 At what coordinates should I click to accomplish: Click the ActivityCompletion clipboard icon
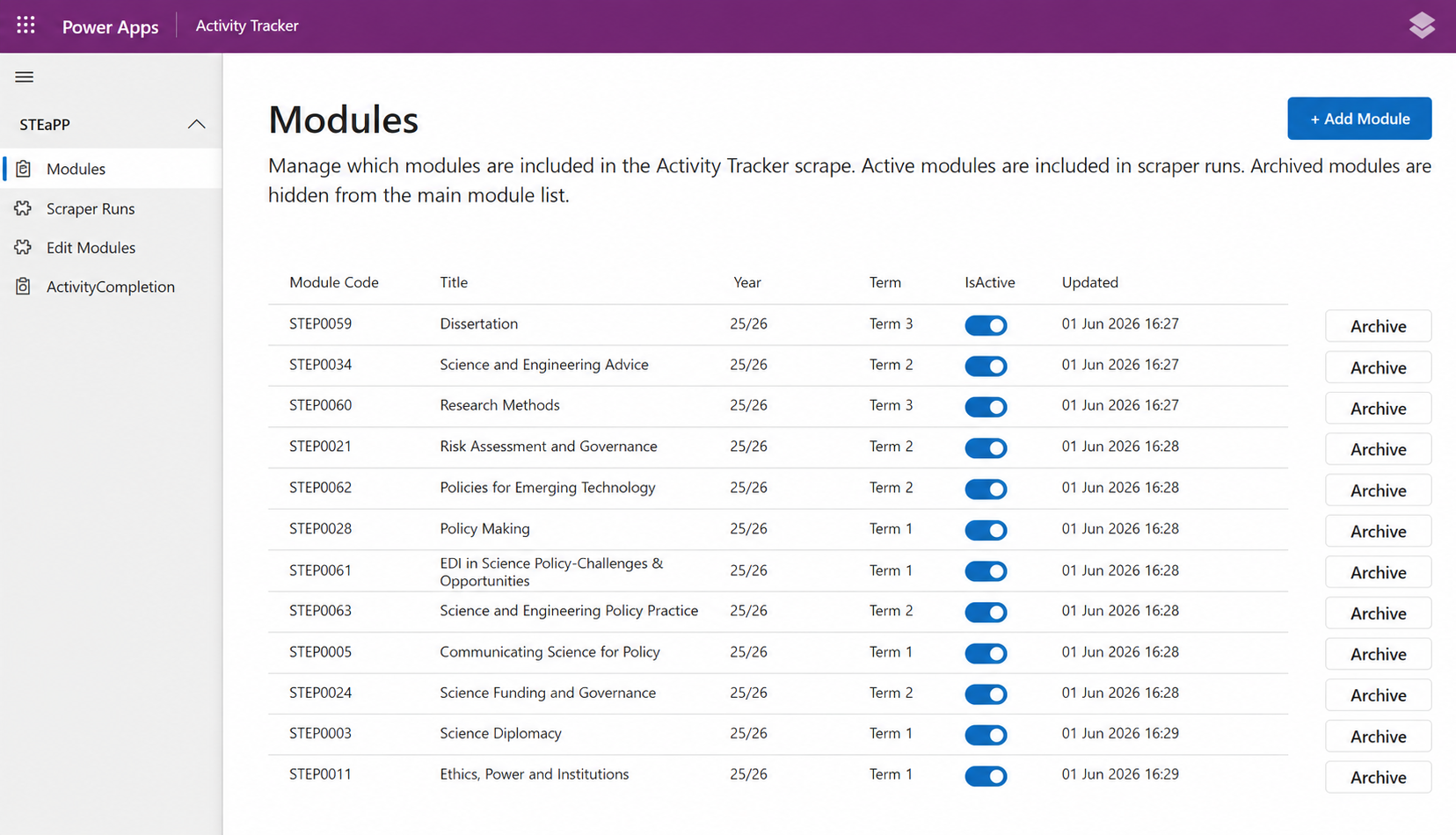click(24, 287)
